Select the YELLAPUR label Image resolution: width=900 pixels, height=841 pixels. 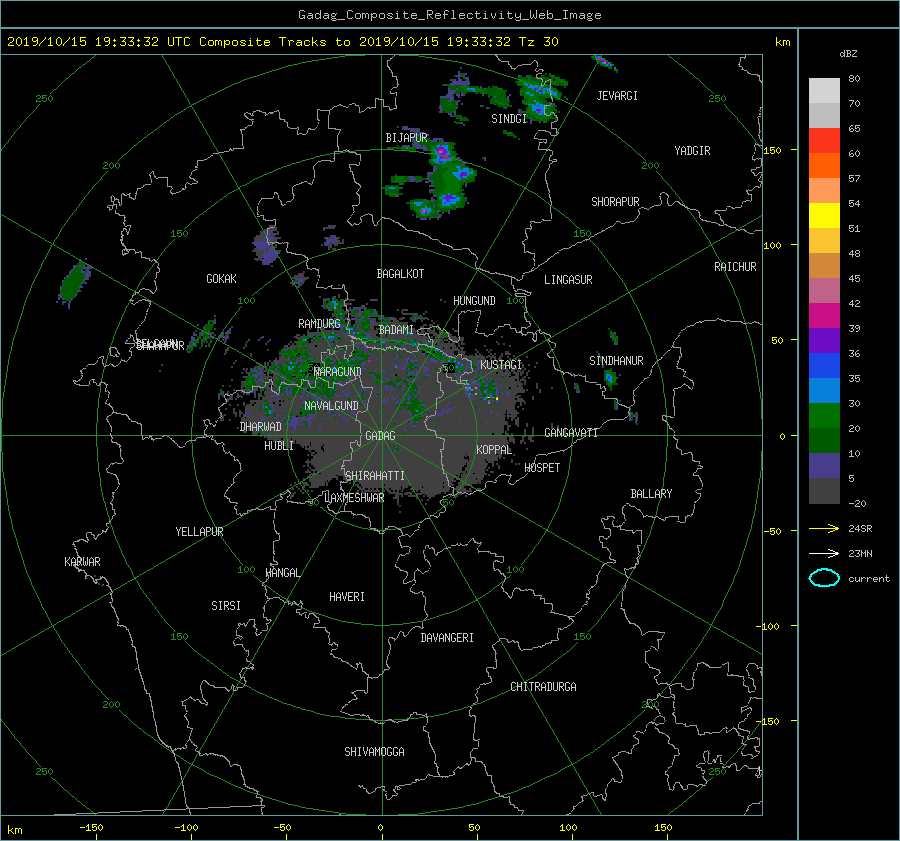tap(199, 532)
